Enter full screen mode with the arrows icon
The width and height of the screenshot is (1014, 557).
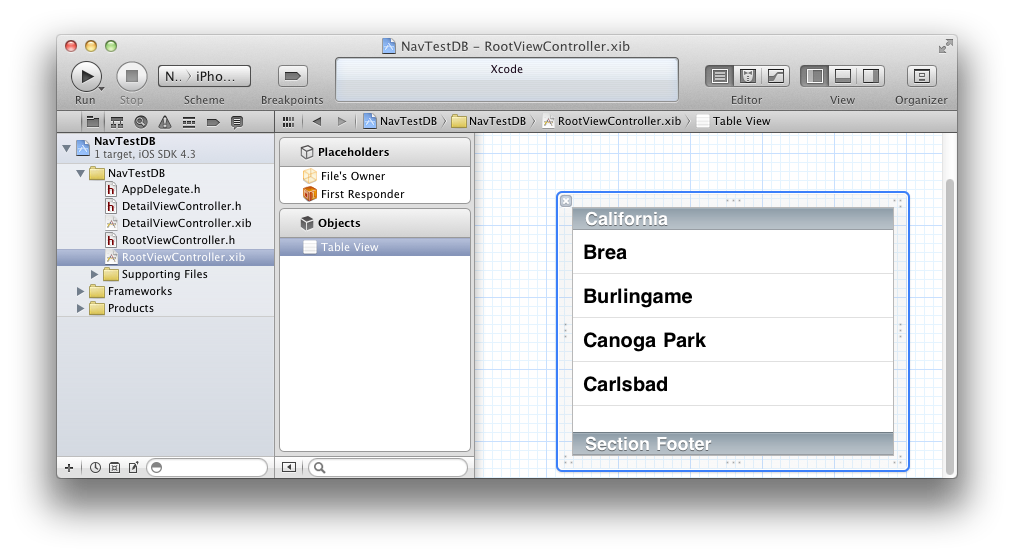point(945,46)
